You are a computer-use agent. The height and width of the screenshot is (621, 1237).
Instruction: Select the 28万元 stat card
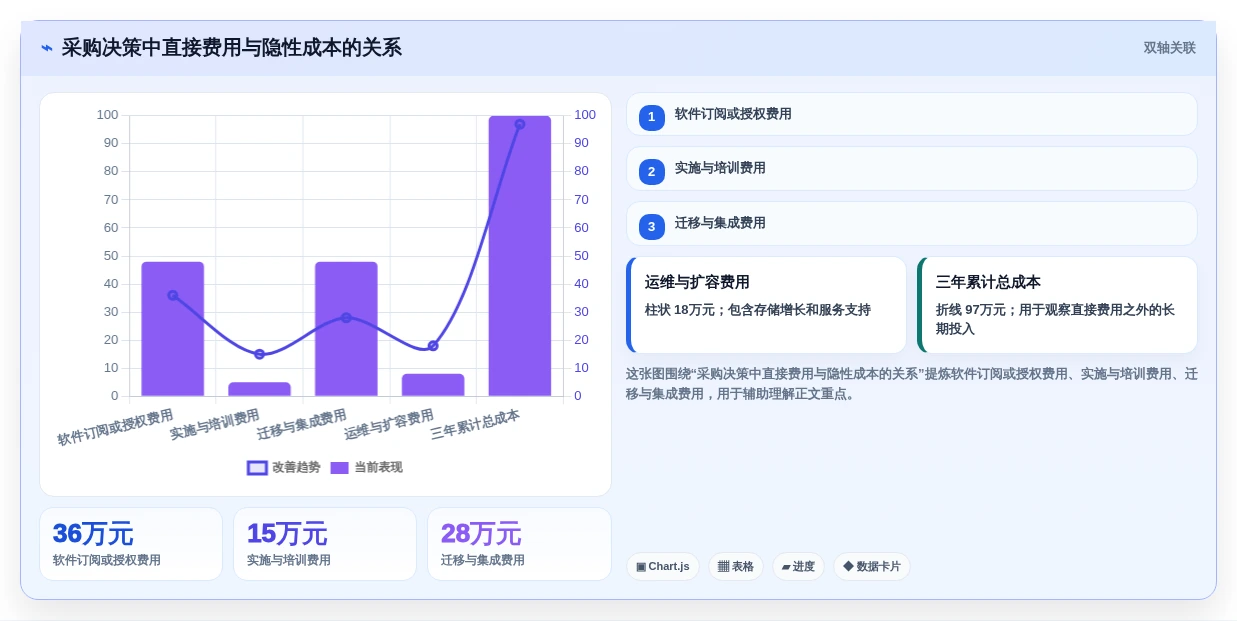click(519, 544)
